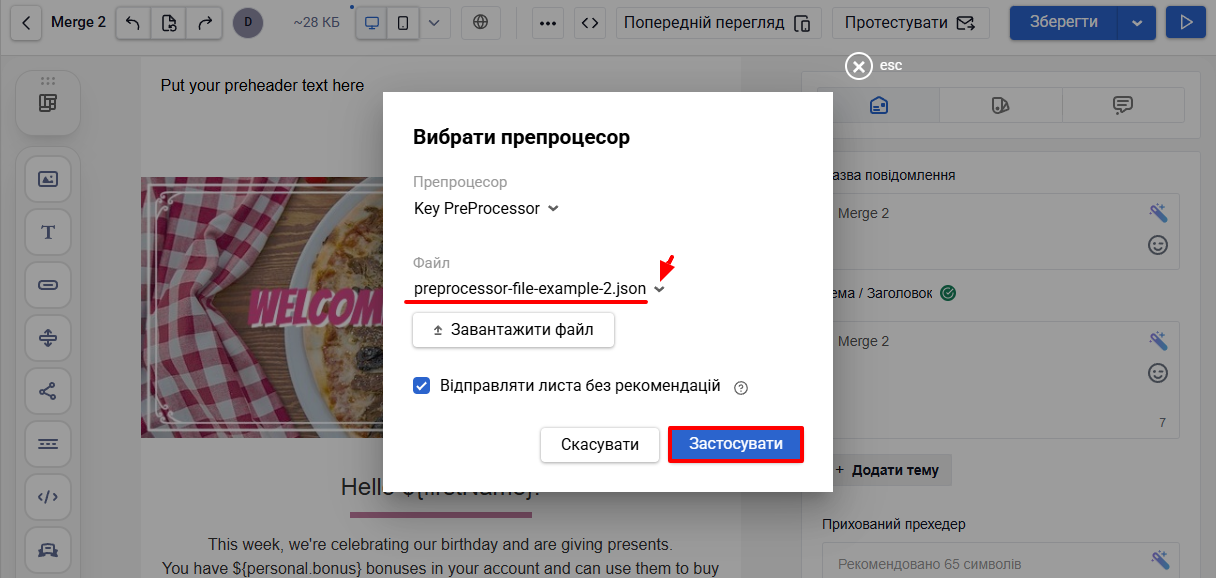Image resolution: width=1216 pixels, height=578 pixels.
Task: Click the Застосувати button
Action: pyautogui.click(x=736, y=444)
